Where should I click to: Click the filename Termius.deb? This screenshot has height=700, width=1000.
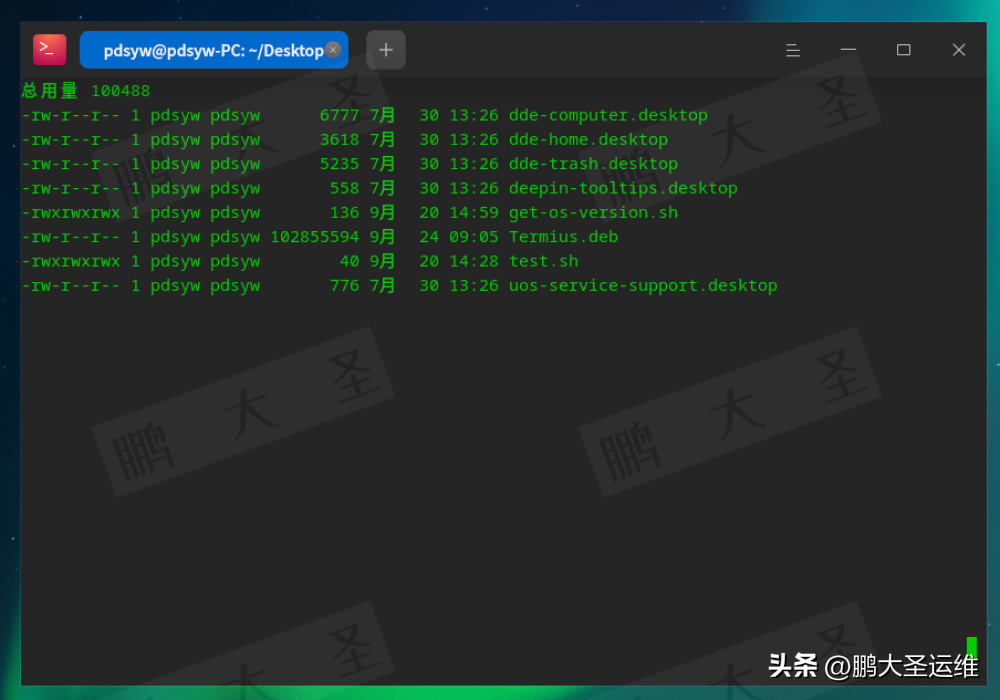[563, 237]
